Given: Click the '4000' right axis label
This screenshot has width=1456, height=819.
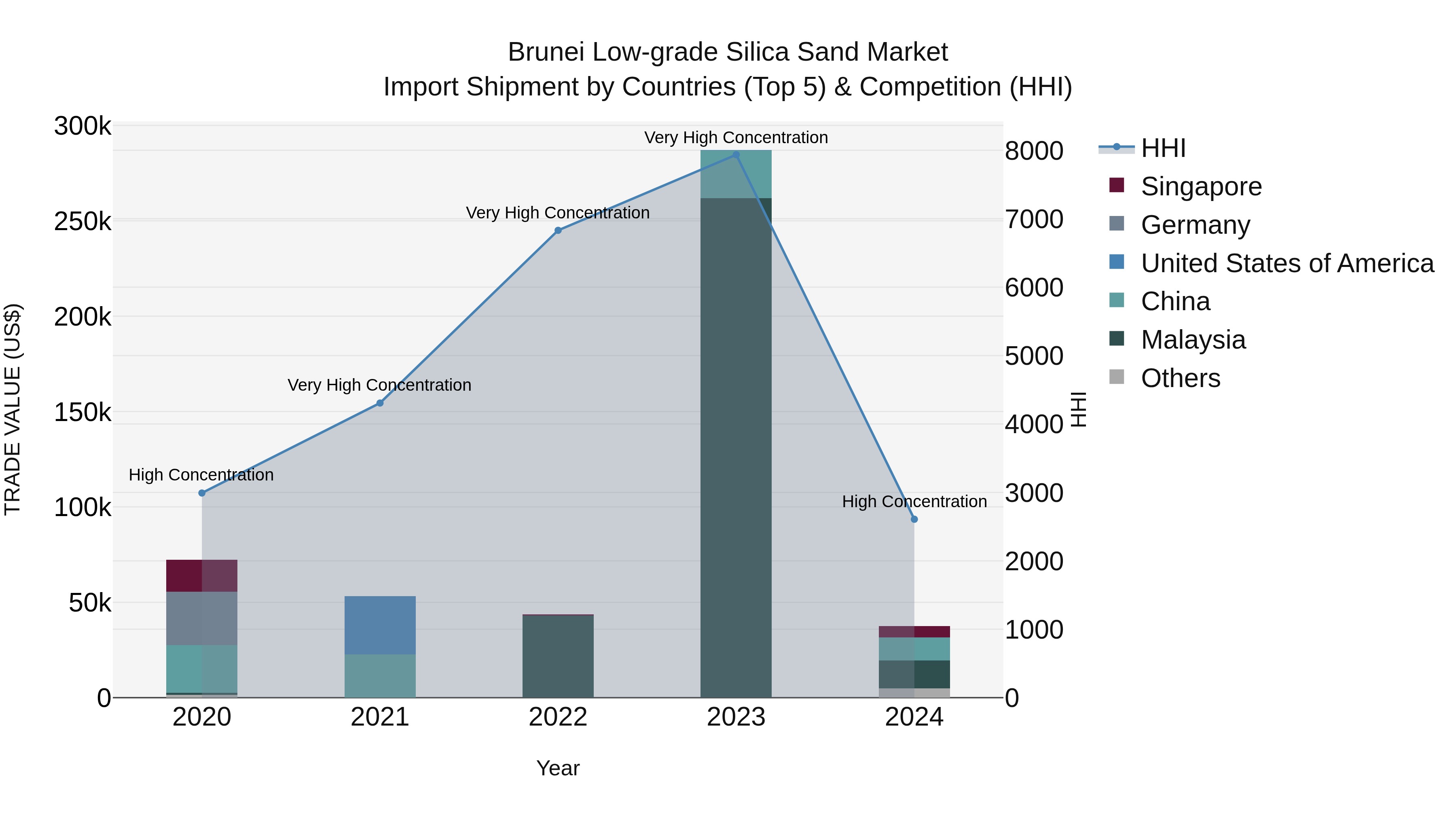Looking at the screenshot, I should tap(1034, 425).
